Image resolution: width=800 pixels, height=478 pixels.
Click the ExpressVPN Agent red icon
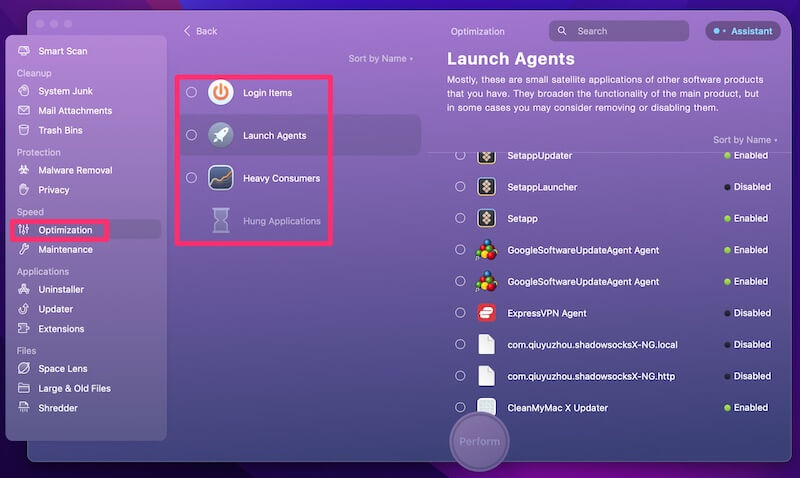[x=486, y=313]
